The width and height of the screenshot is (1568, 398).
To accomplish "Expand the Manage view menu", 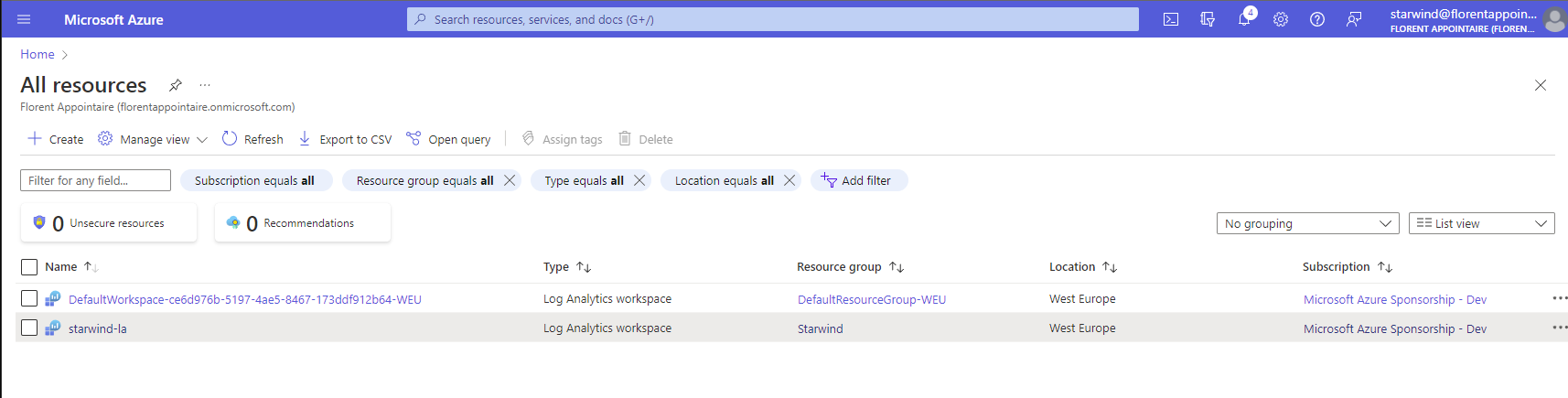I will [154, 139].
